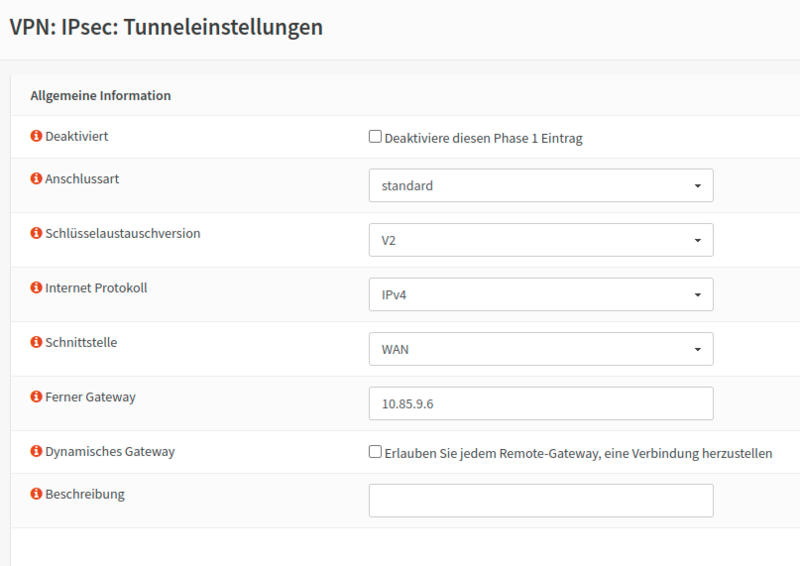Show the Dynamisches Gateway info icon help
This screenshot has height=566, width=800.
[37, 452]
